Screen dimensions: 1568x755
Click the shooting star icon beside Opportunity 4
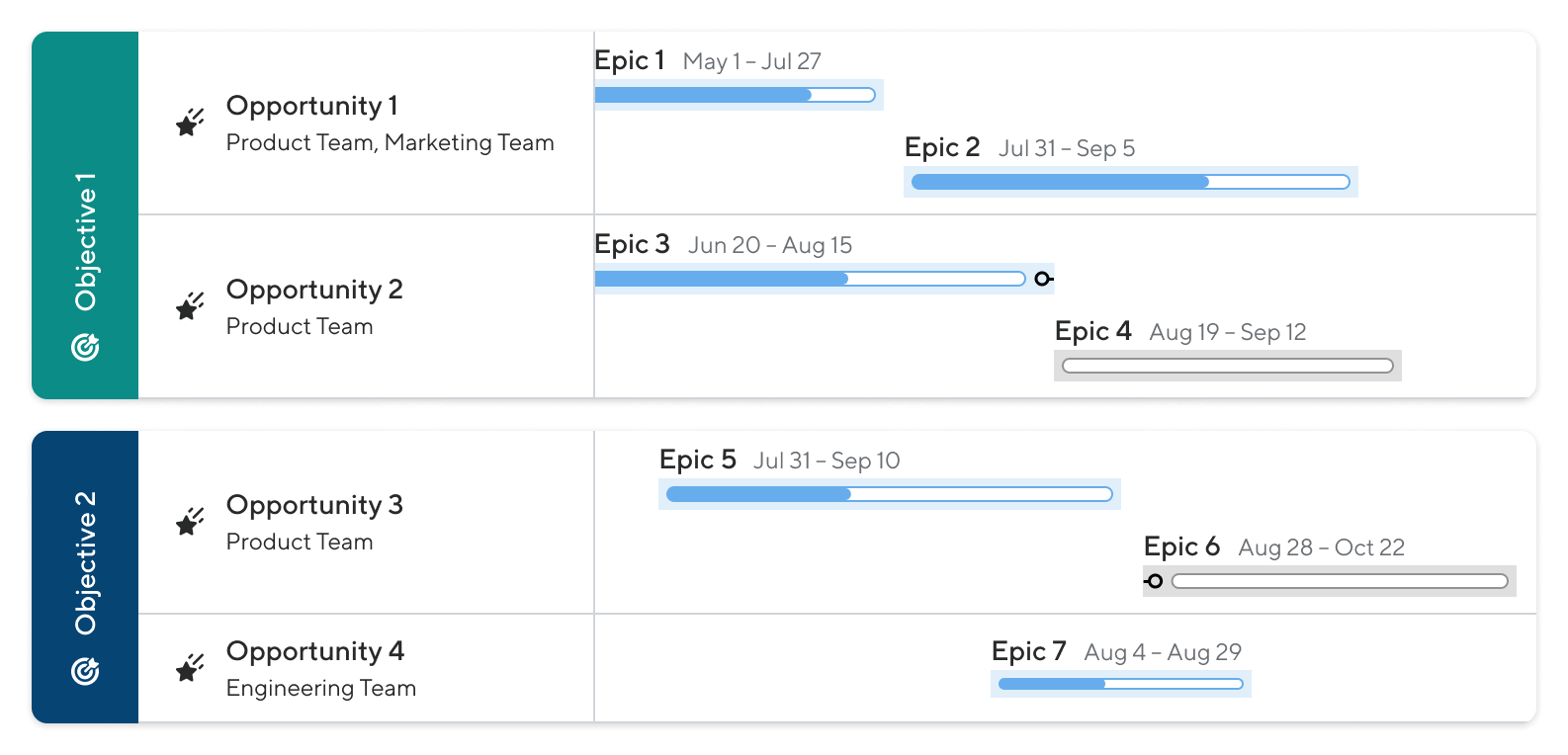190,668
